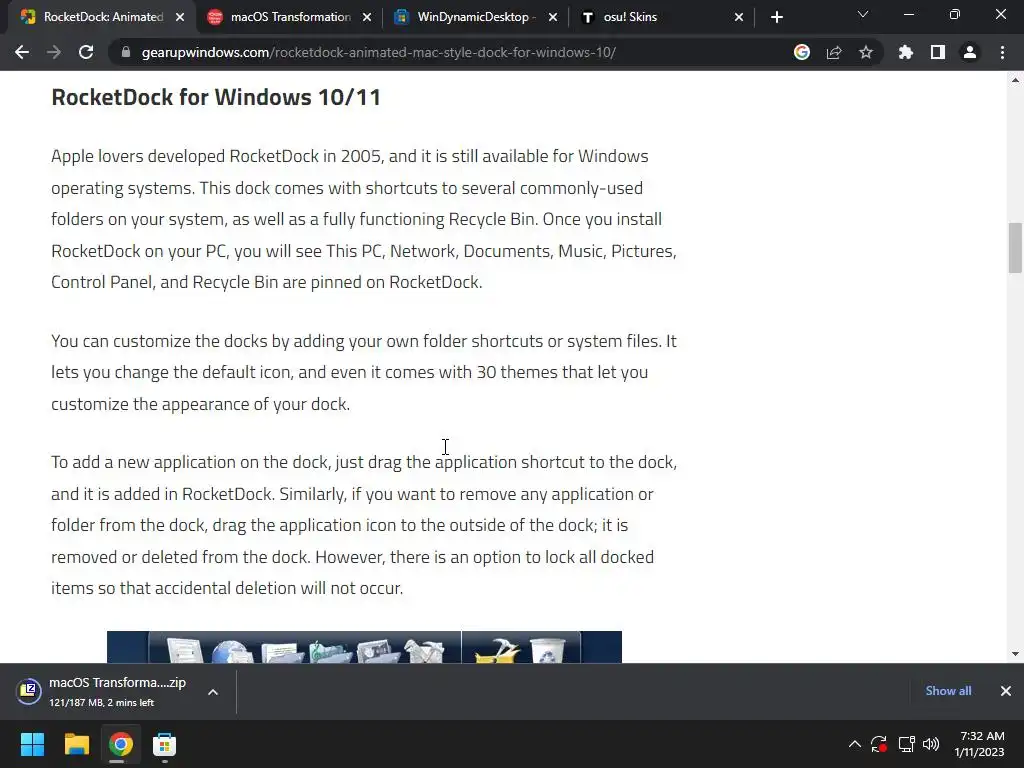Viewport: 1024px width, 768px height.
Task: Close the osu! Skins tab
Action: pyautogui.click(x=739, y=17)
